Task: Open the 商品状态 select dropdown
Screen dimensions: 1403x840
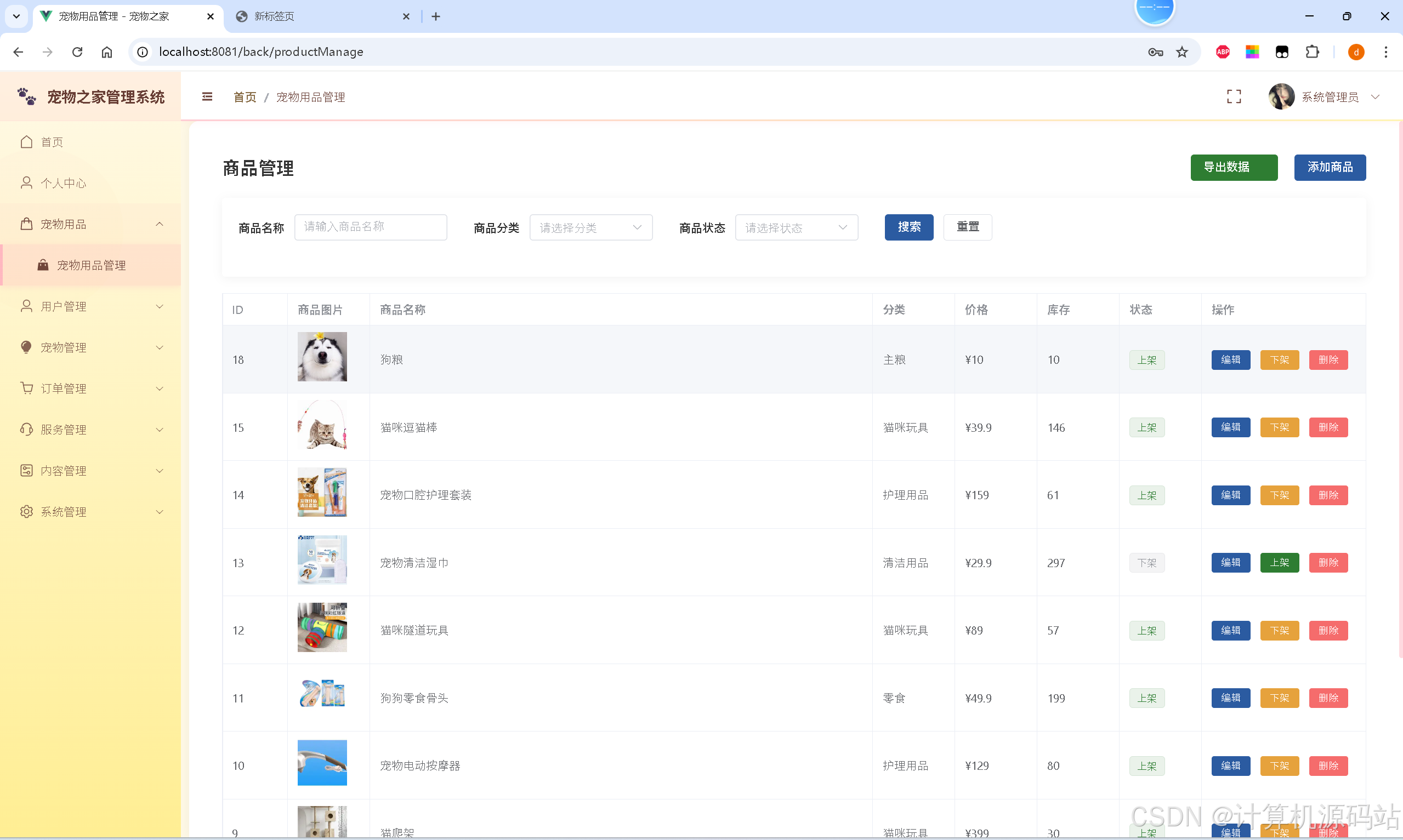Action: [x=796, y=227]
